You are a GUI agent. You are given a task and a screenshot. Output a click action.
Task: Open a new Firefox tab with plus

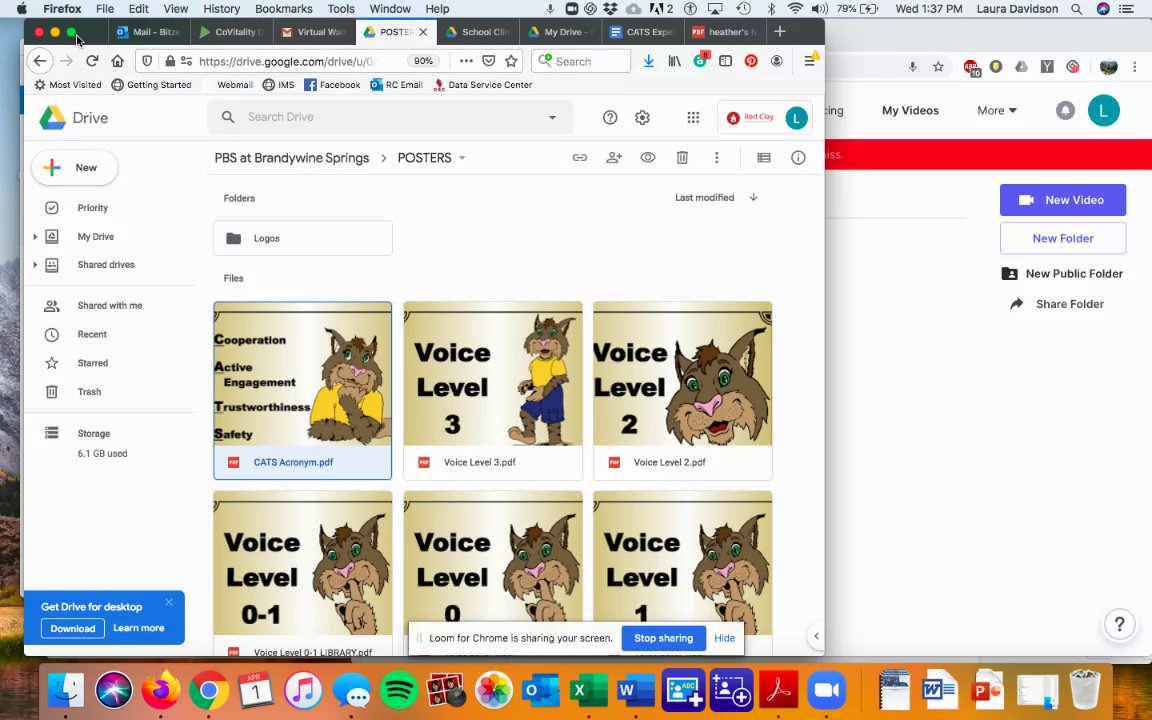(780, 32)
